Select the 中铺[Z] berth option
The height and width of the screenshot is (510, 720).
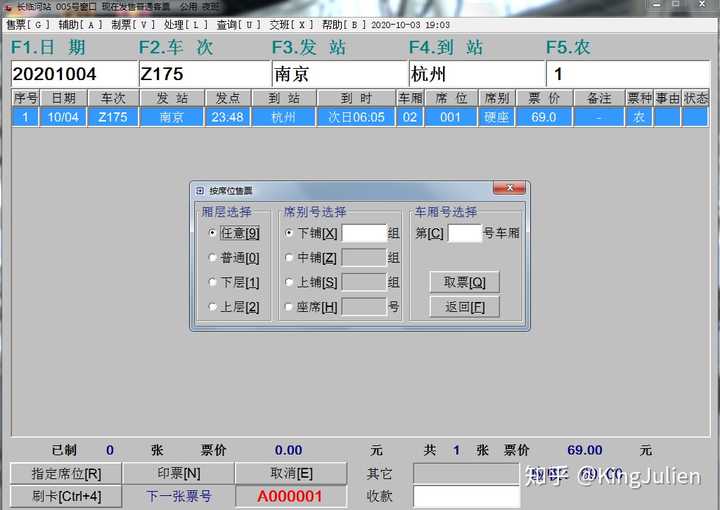pyautogui.click(x=289, y=258)
